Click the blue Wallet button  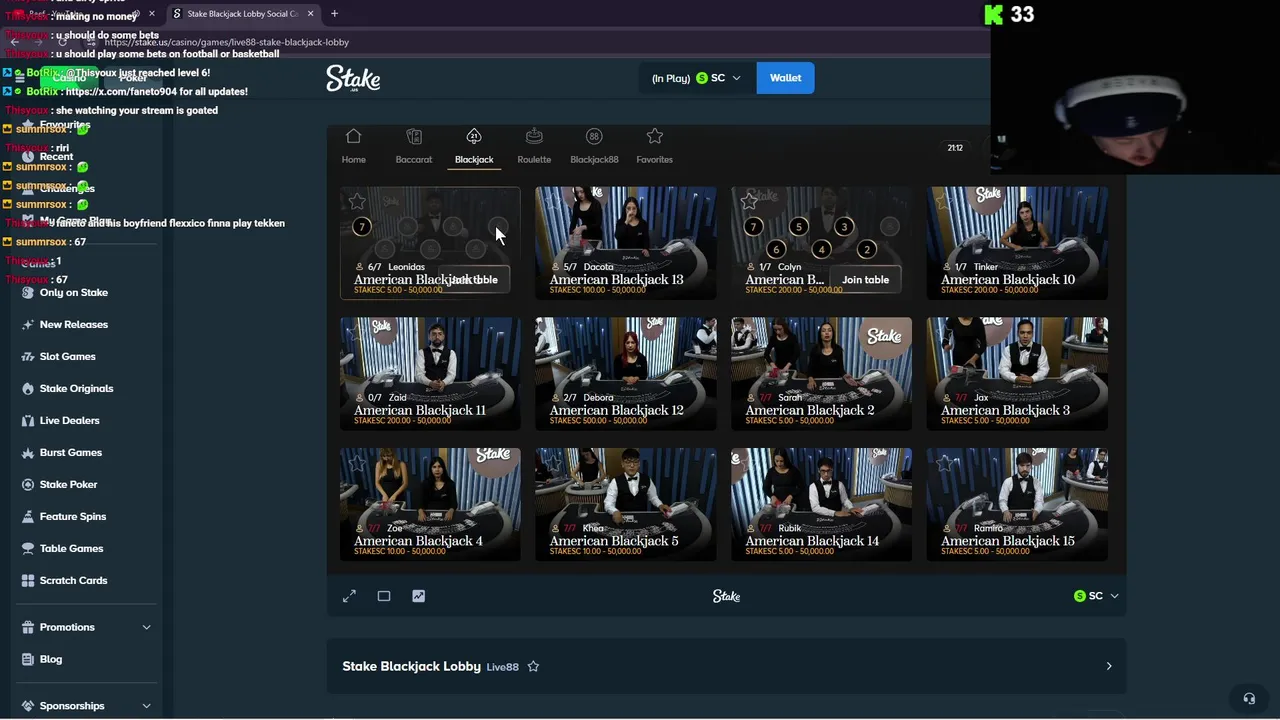point(785,78)
